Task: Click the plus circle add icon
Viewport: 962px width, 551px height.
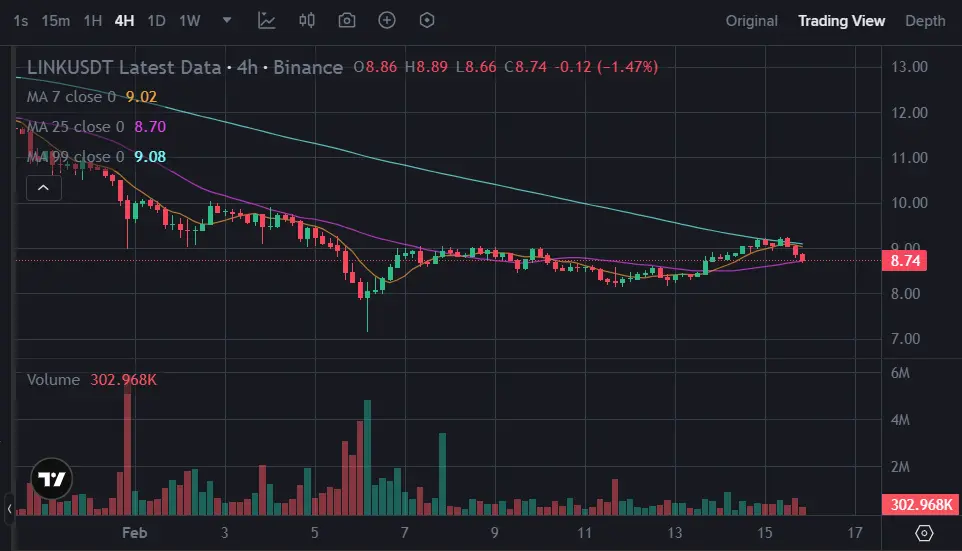Action: [x=387, y=20]
